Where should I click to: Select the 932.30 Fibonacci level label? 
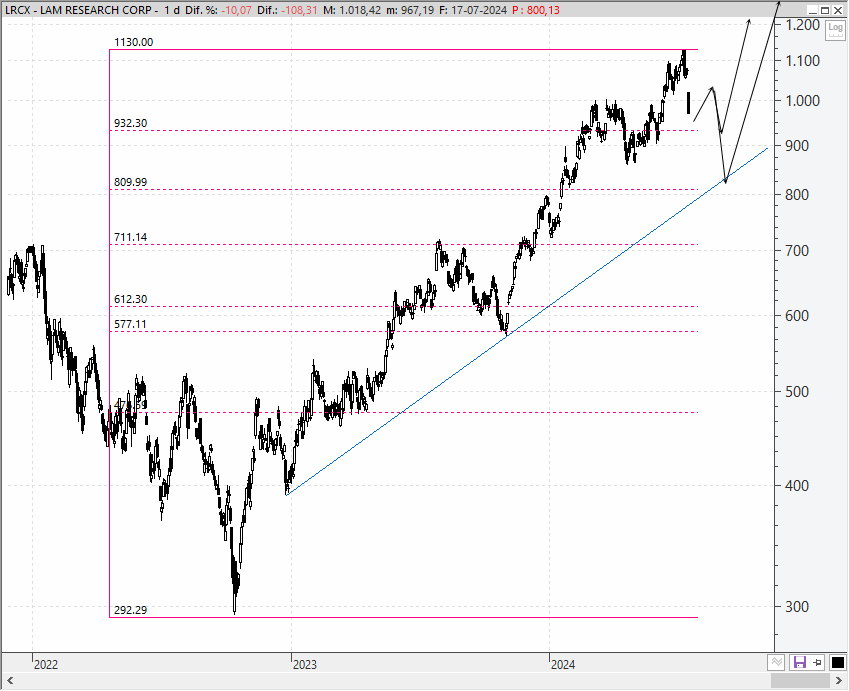coord(130,123)
